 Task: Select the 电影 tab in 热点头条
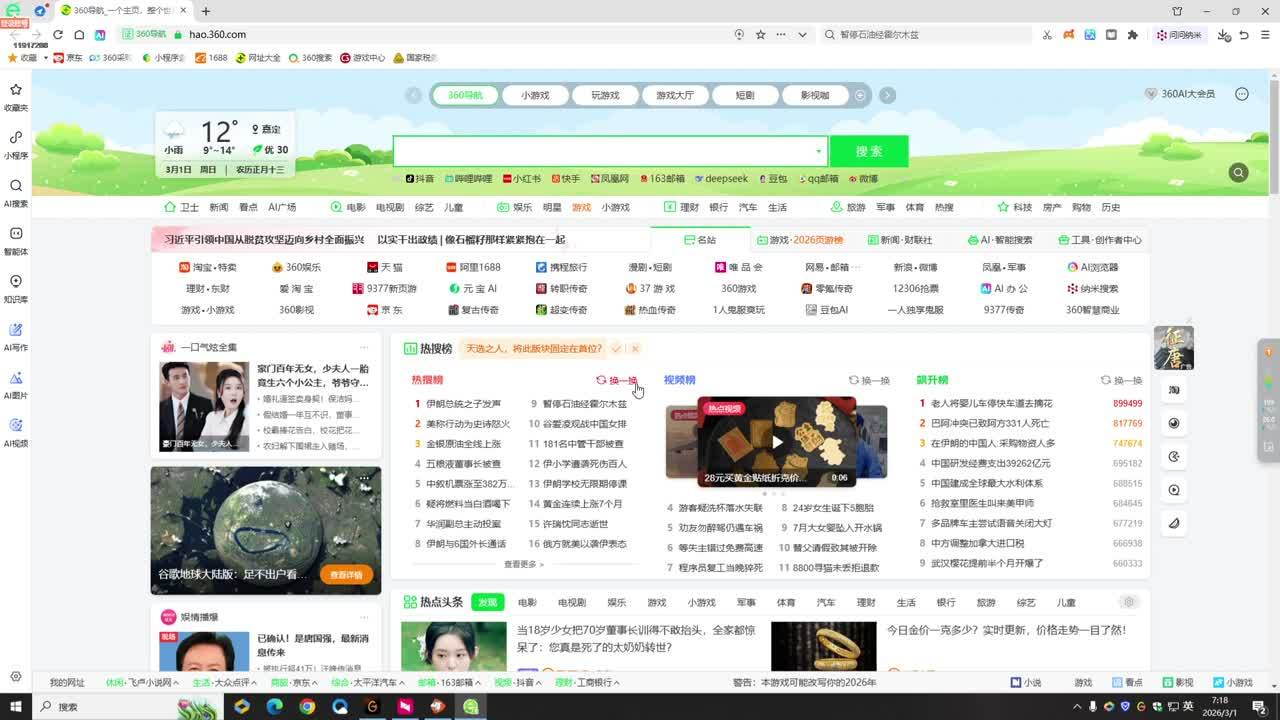527,603
